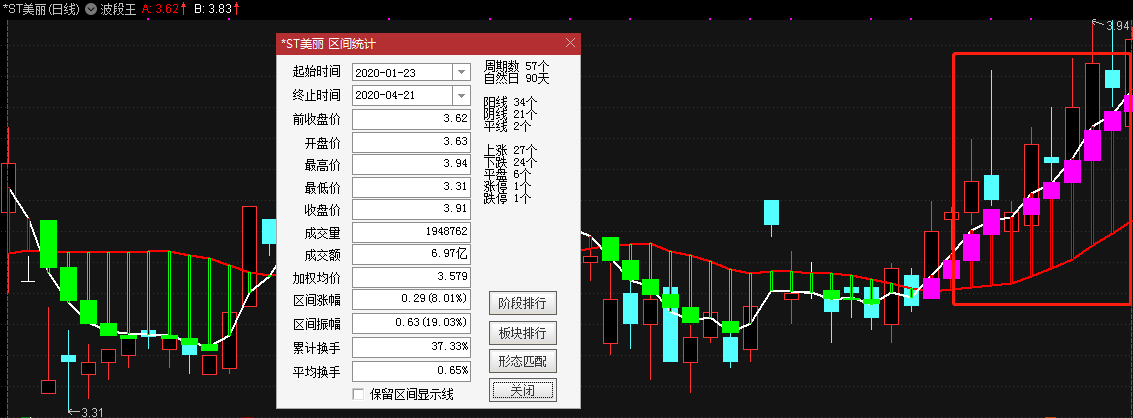The width and height of the screenshot is (1133, 418).
Task: Open the 板块排行 ranking
Action: click(x=522, y=332)
